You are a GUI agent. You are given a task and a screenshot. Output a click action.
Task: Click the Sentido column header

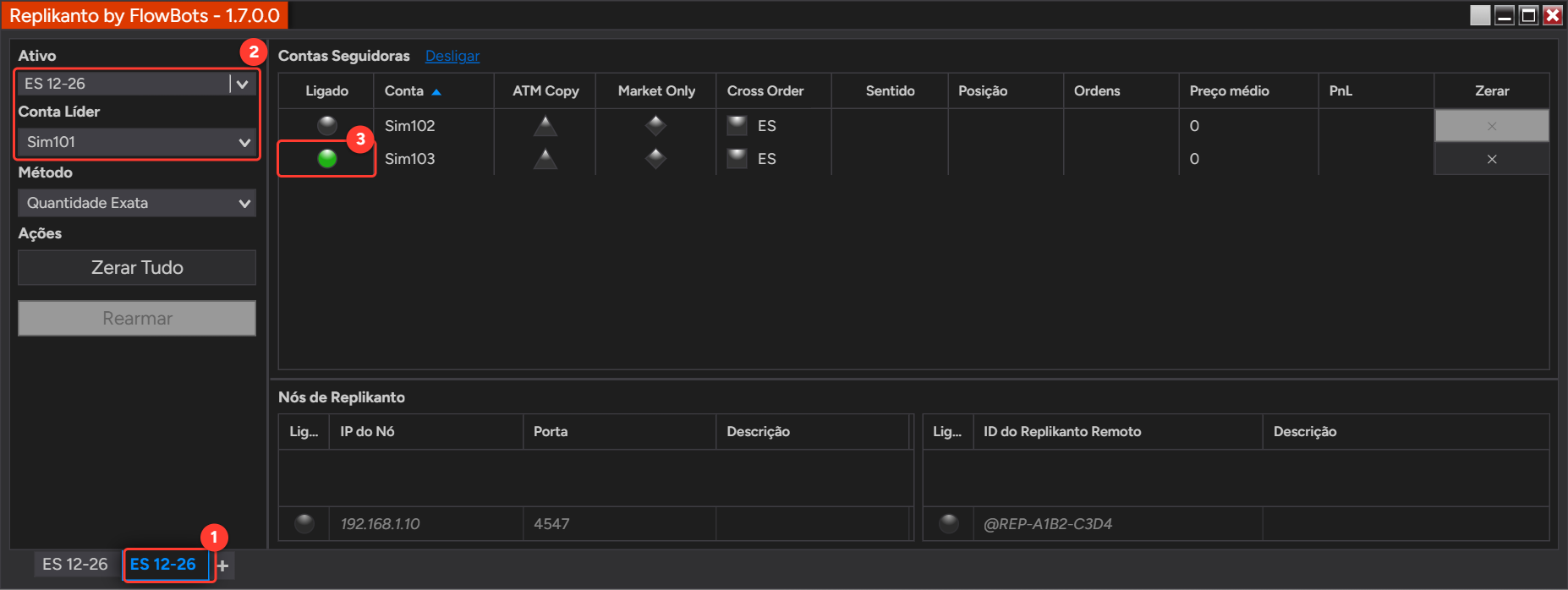890,90
